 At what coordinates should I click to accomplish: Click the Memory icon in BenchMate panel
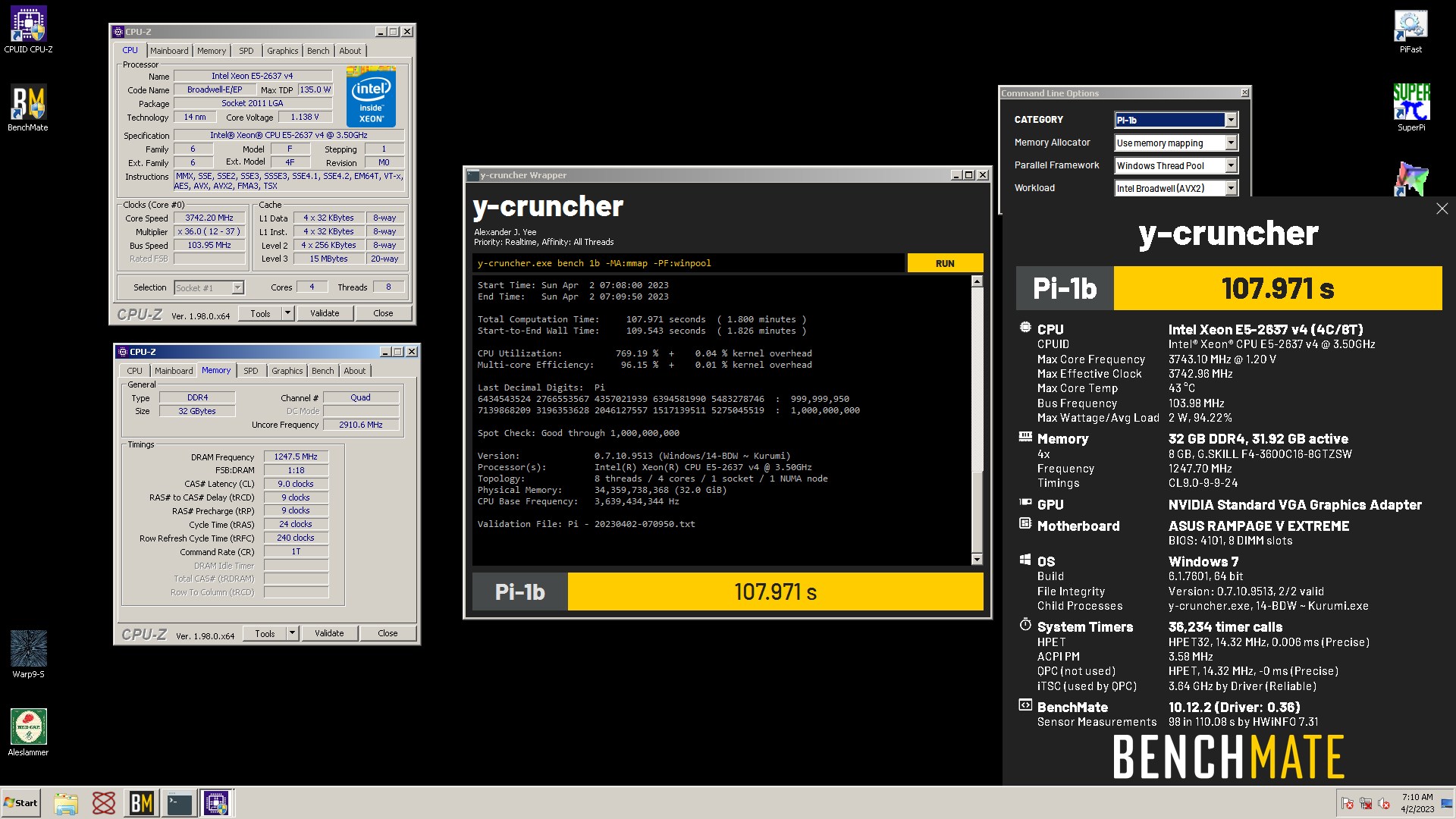click(1025, 438)
